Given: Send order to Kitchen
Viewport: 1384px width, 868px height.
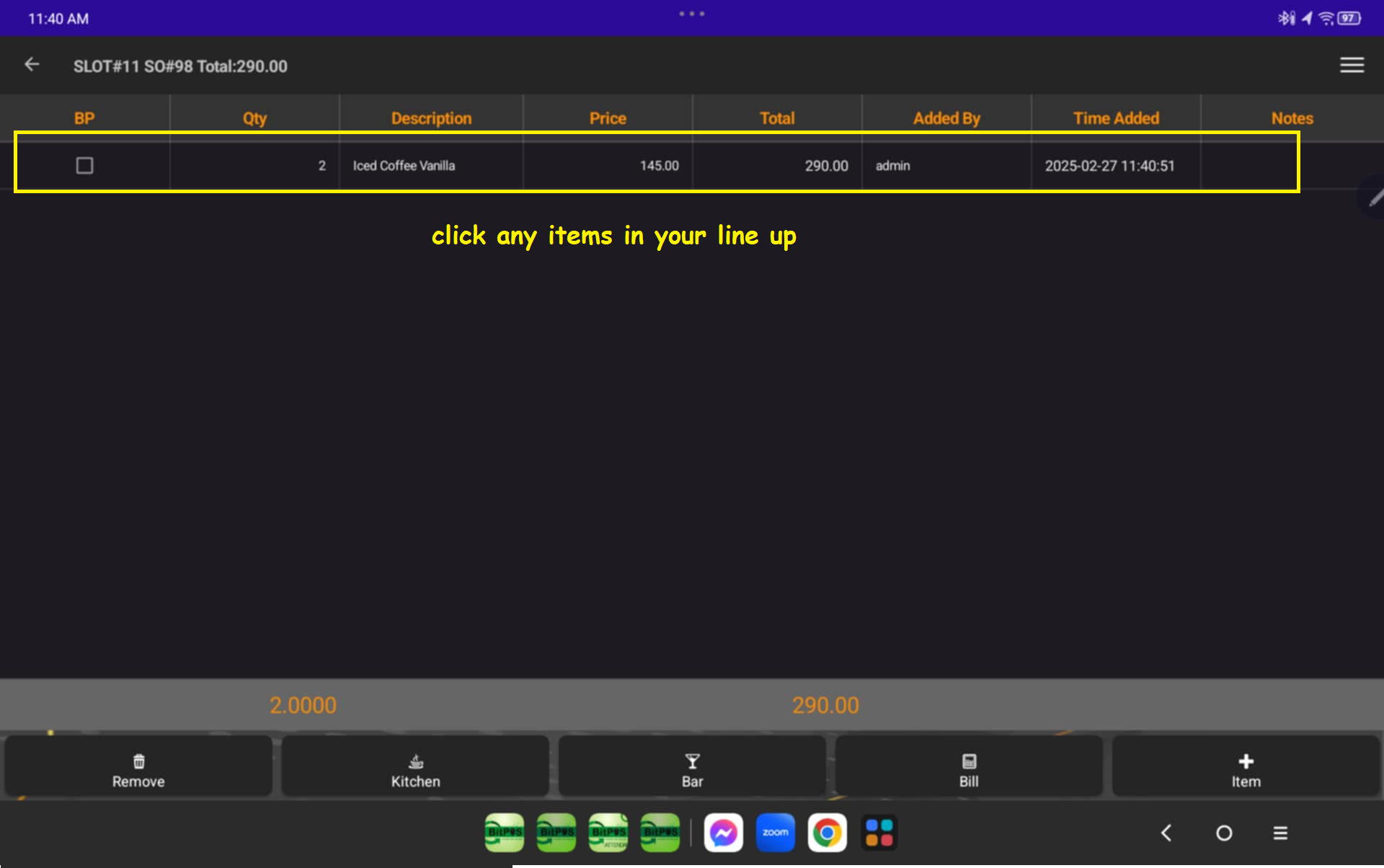Looking at the screenshot, I should pyautogui.click(x=415, y=769).
